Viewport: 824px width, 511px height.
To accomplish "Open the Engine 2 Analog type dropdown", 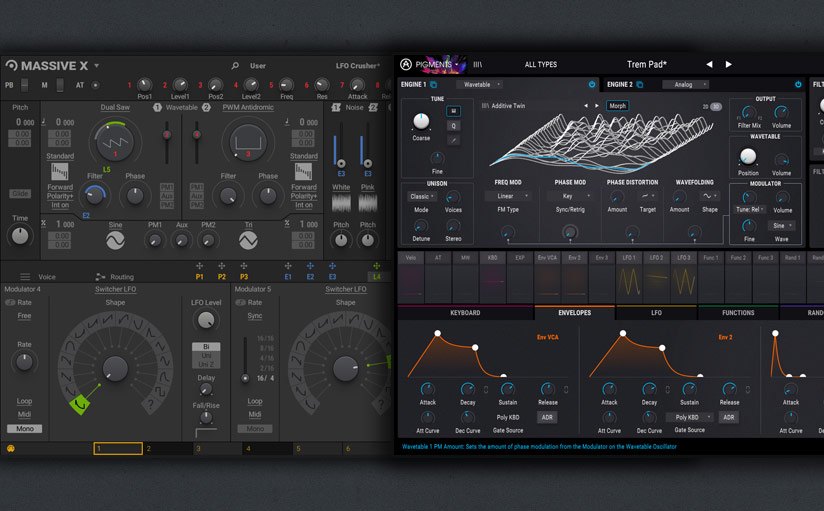I will (686, 84).
